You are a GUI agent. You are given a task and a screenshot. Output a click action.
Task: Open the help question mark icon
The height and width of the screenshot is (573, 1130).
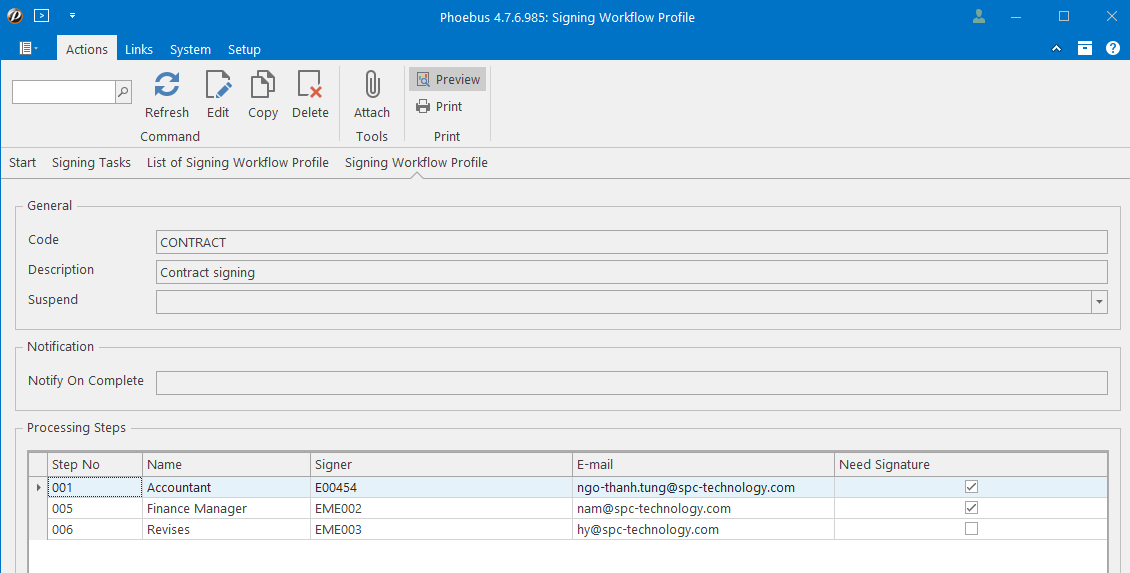click(x=1112, y=49)
